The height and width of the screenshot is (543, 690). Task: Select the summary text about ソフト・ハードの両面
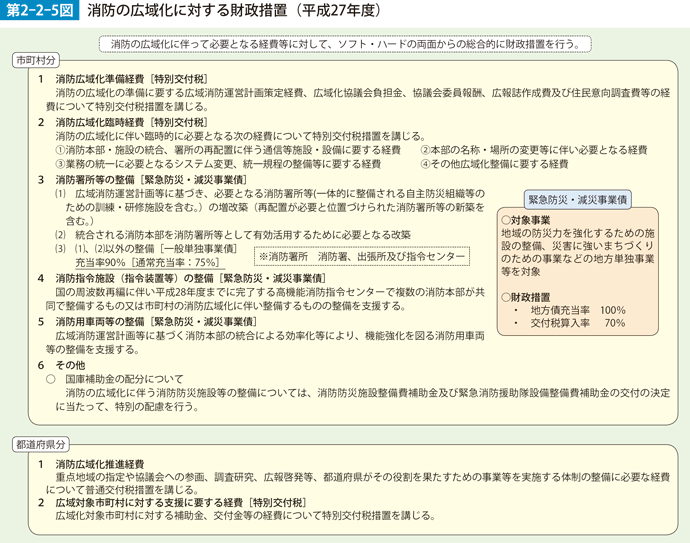click(345, 44)
